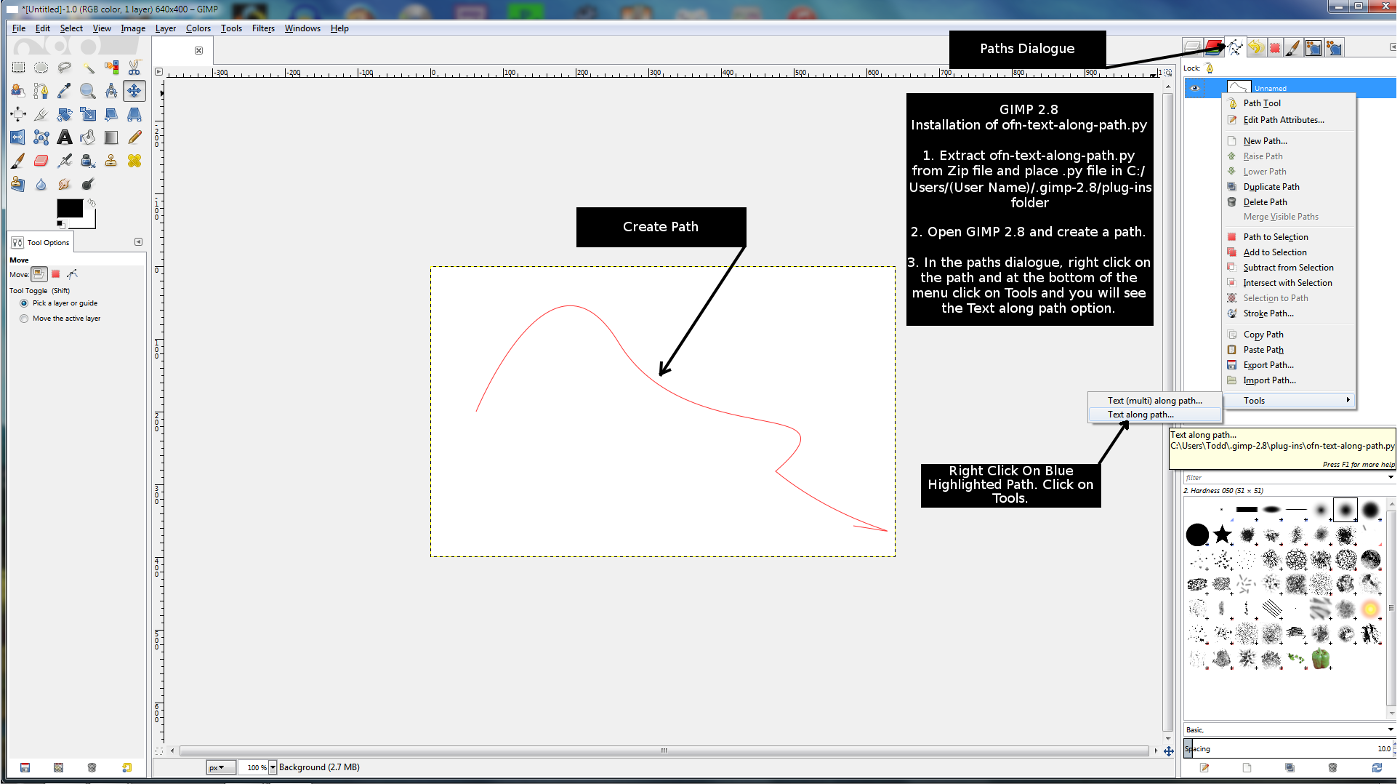Select the Paintbrush tool
The width and height of the screenshot is (1400, 784).
[18, 160]
